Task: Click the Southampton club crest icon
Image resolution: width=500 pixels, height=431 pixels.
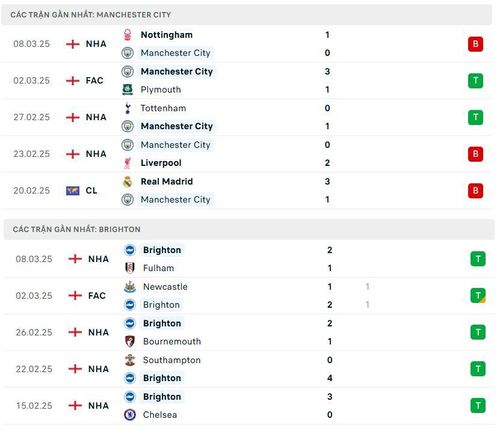Action: tap(130, 360)
